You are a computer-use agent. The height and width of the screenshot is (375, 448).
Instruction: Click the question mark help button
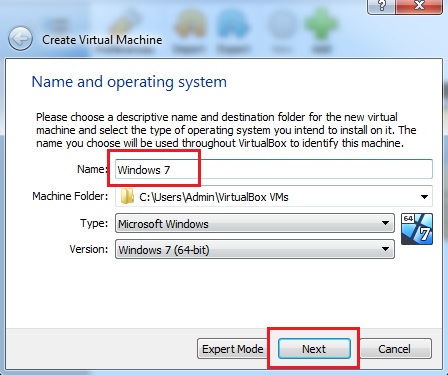[x=381, y=6]
